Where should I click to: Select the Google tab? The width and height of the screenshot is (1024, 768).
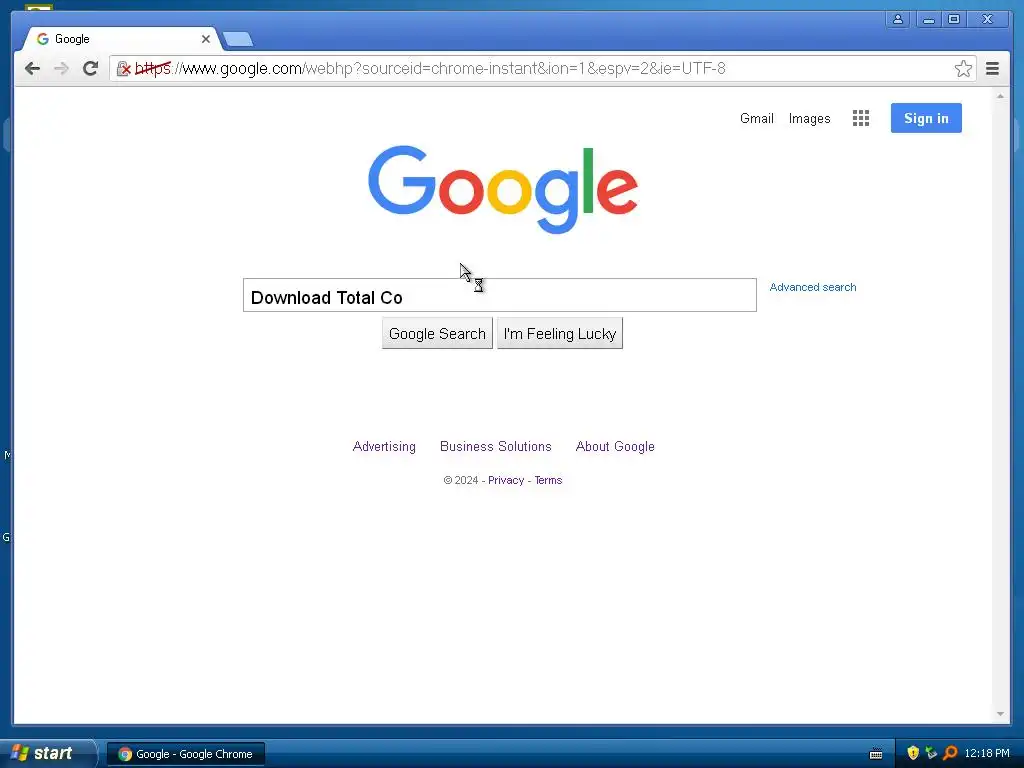click(121, 39)
